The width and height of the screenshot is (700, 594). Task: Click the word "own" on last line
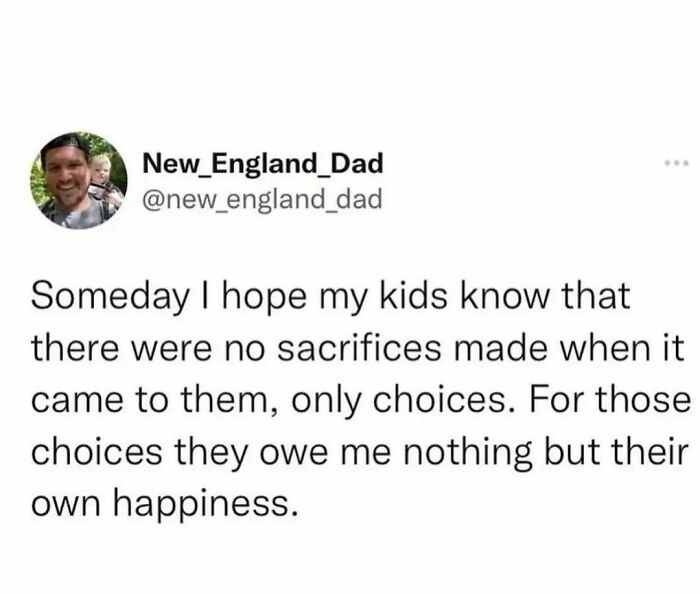point(66,505)
